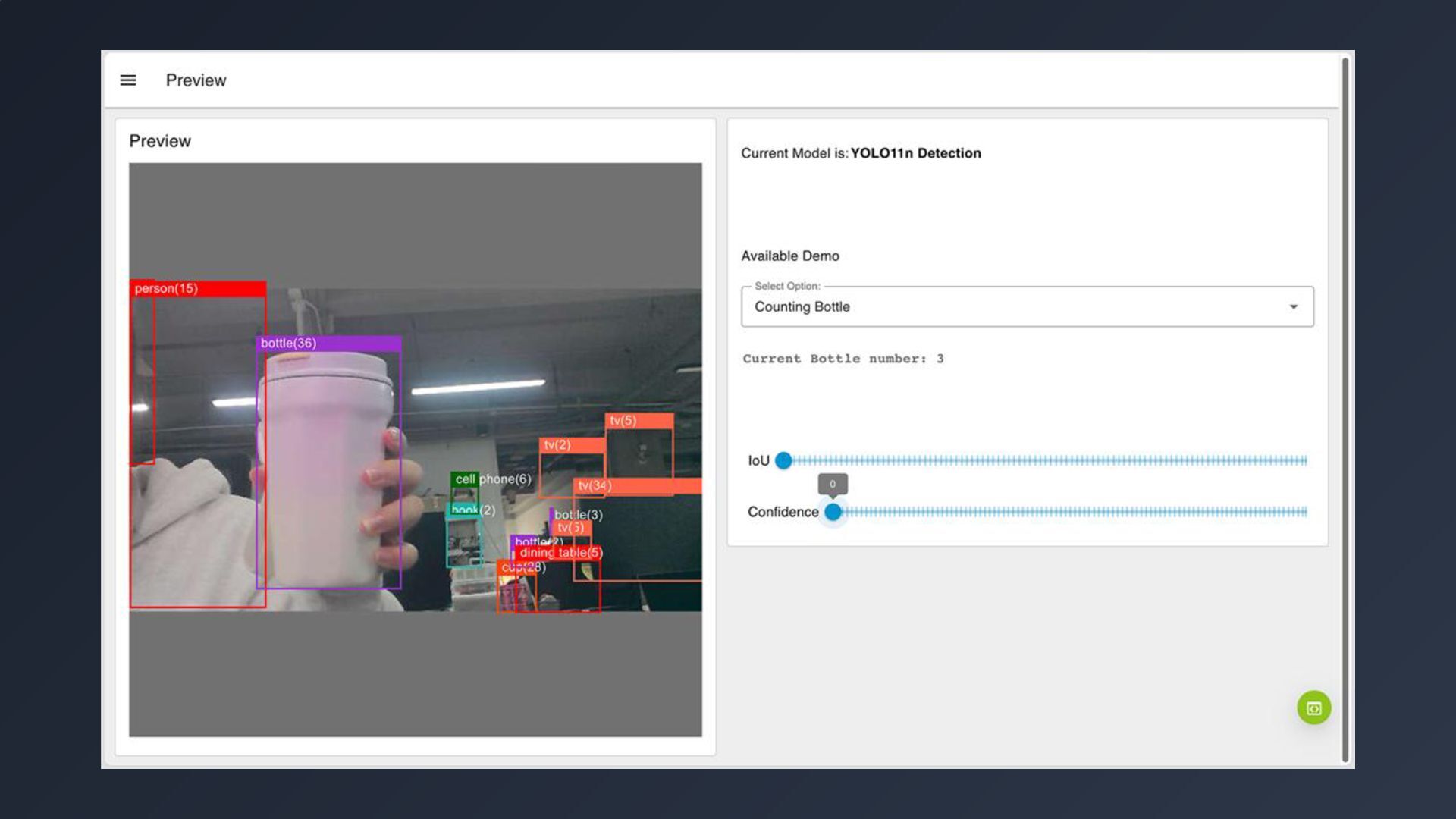Viewport: 1456px width, 819px height.
Task: Click the tv(5) detection box label
Action: 623,421
